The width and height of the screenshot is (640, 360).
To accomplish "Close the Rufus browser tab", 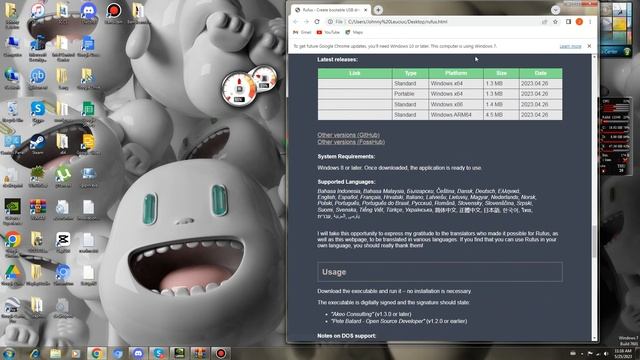I will point(365,10).
